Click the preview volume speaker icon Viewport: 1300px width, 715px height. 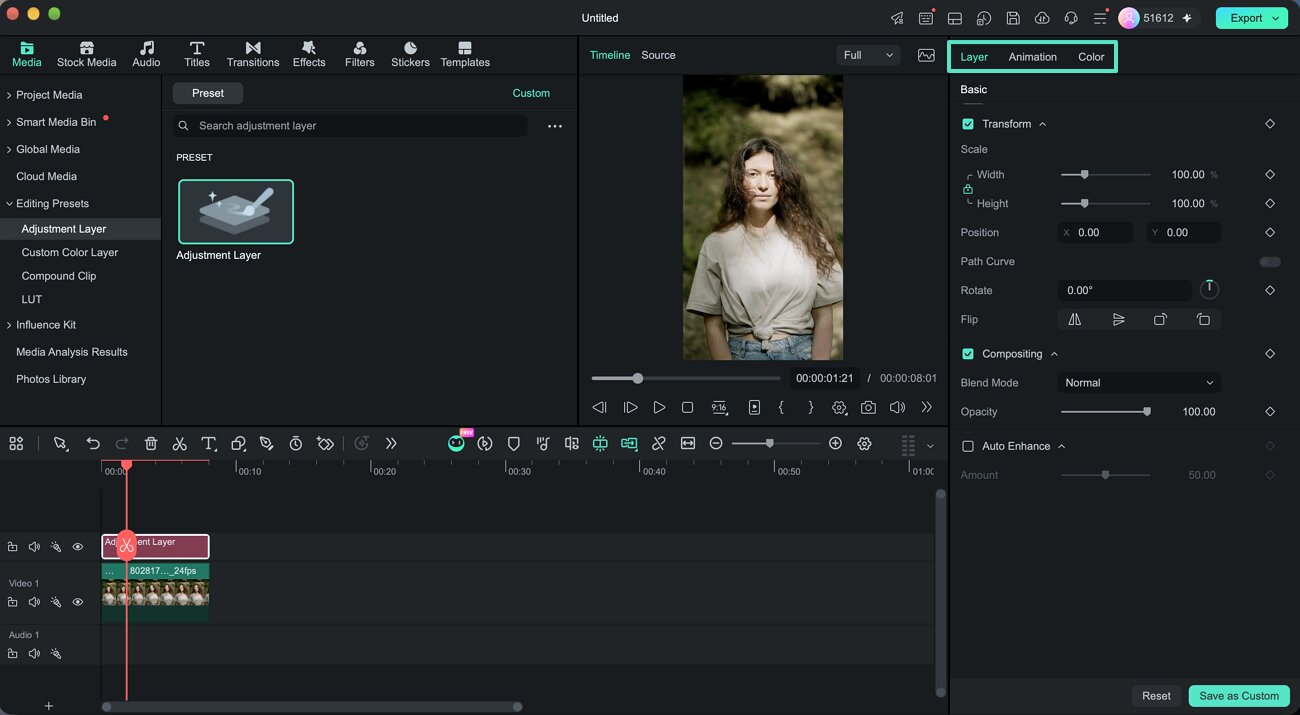(x=897, y=407)
